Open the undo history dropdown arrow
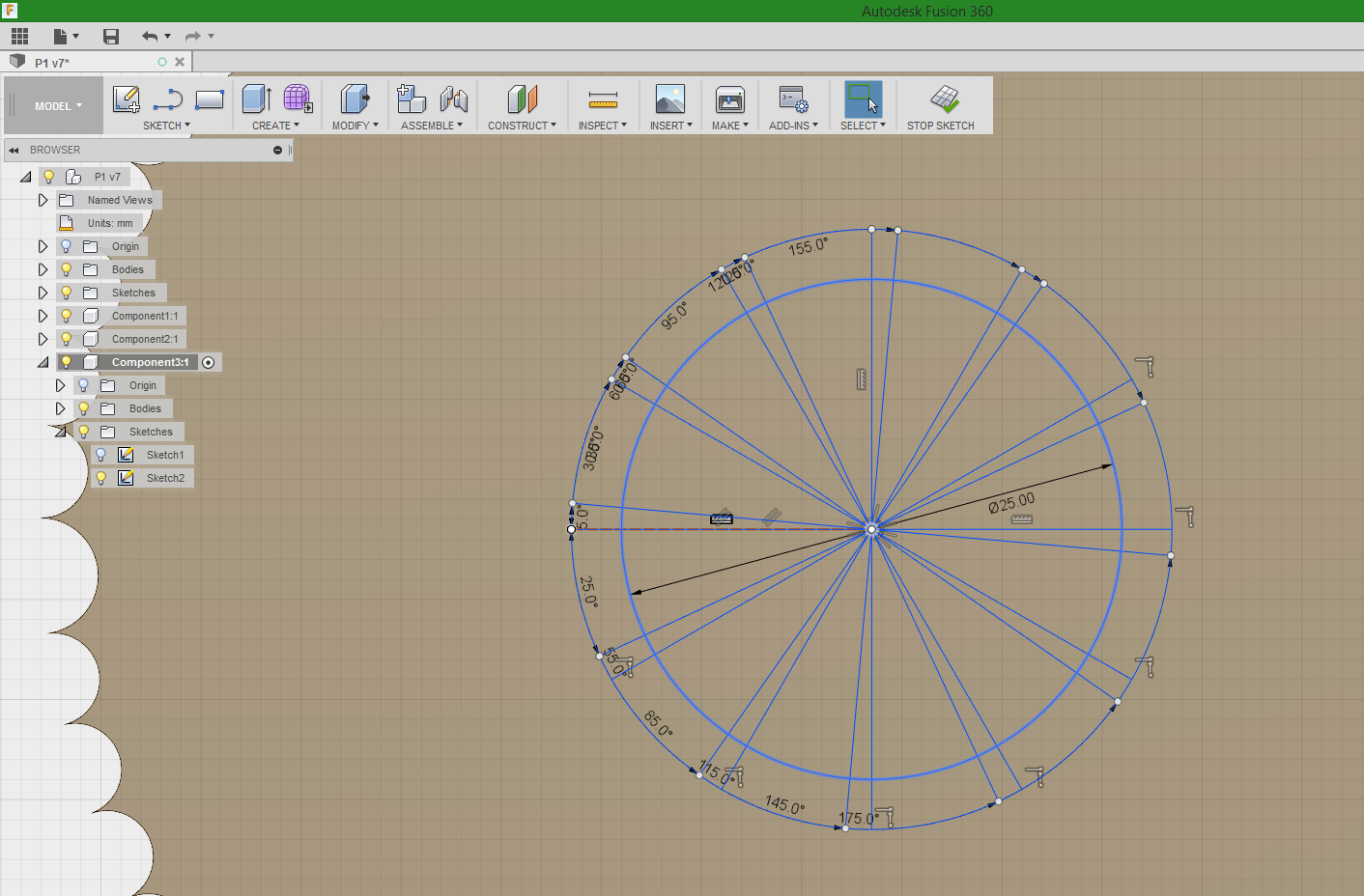 [168, 37]
